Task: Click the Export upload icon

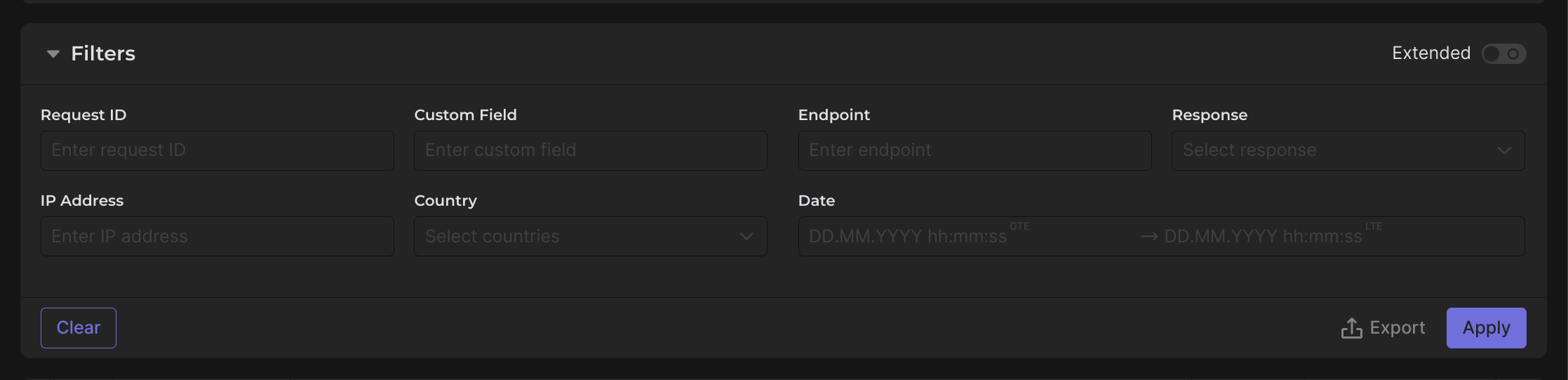Action: 1351,328
